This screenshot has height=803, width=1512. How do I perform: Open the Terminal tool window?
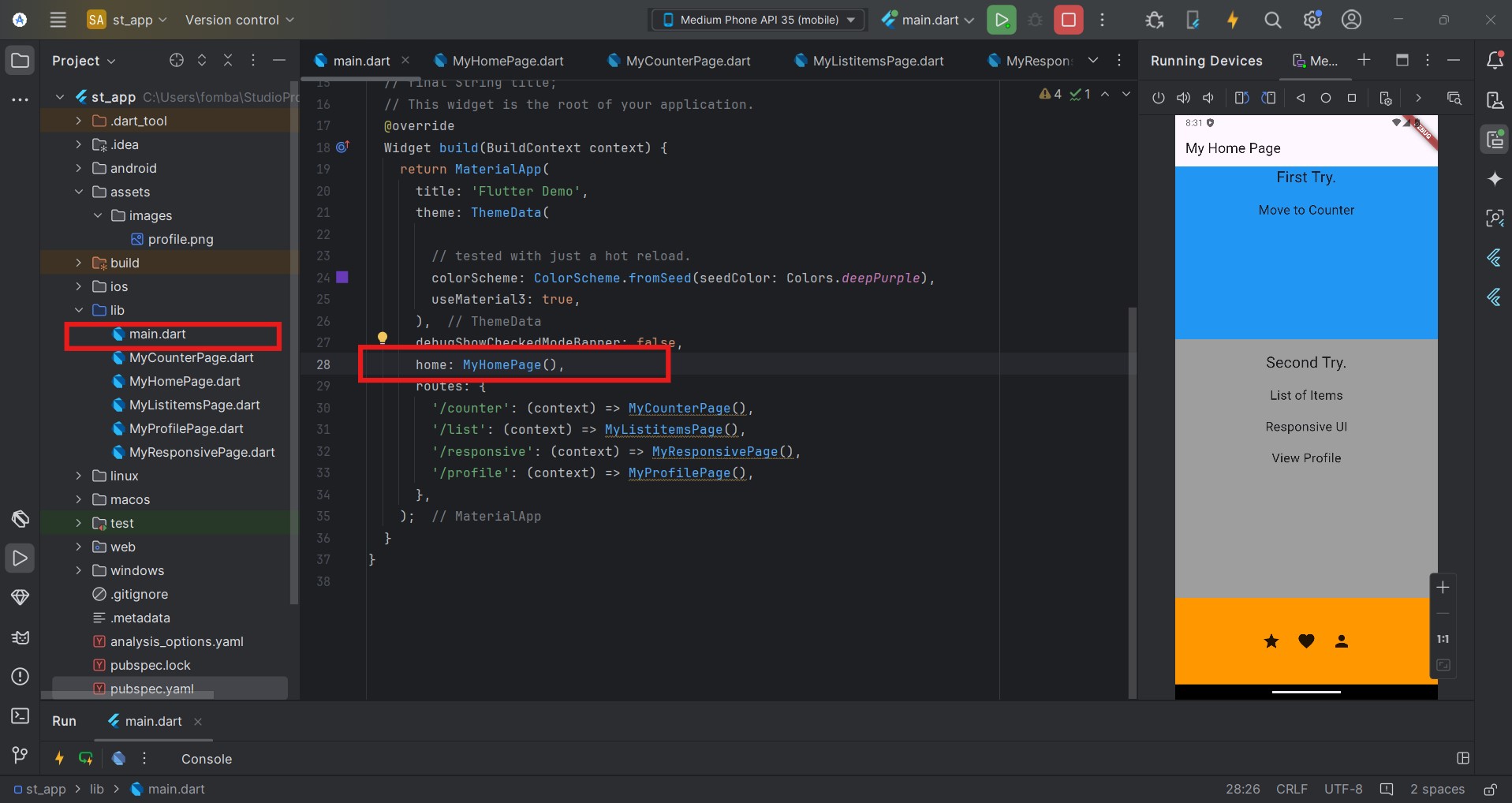click(x=21, y=715)
